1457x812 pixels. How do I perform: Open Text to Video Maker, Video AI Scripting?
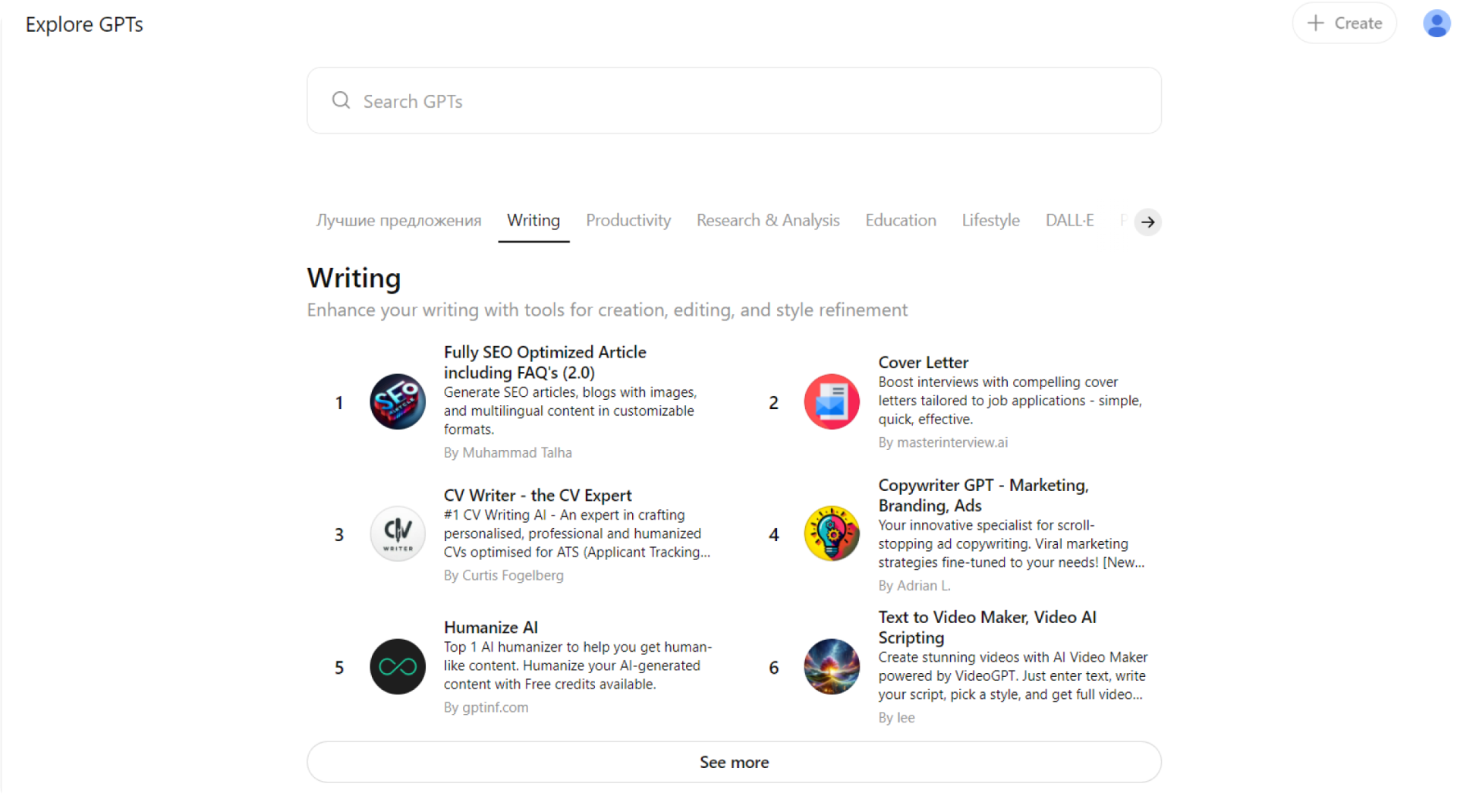point(987,627)
